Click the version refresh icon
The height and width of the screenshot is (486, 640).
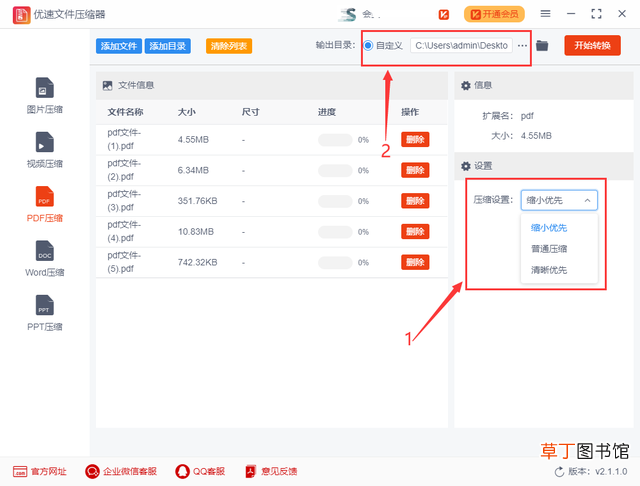pos(559,472)
